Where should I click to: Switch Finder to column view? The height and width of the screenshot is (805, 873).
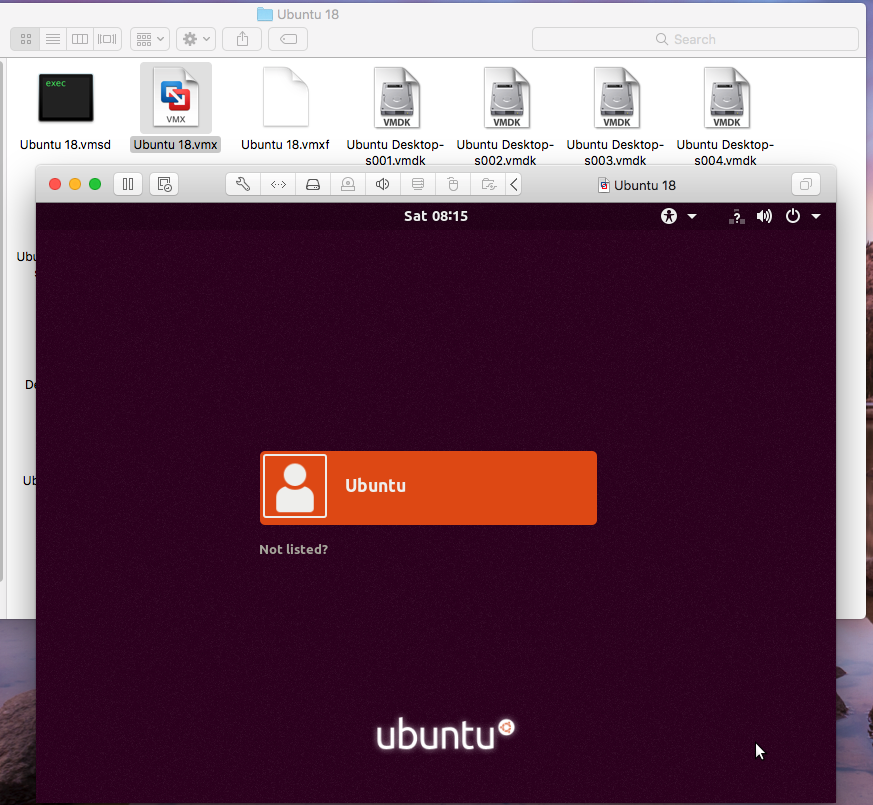(x=80, y=39)
